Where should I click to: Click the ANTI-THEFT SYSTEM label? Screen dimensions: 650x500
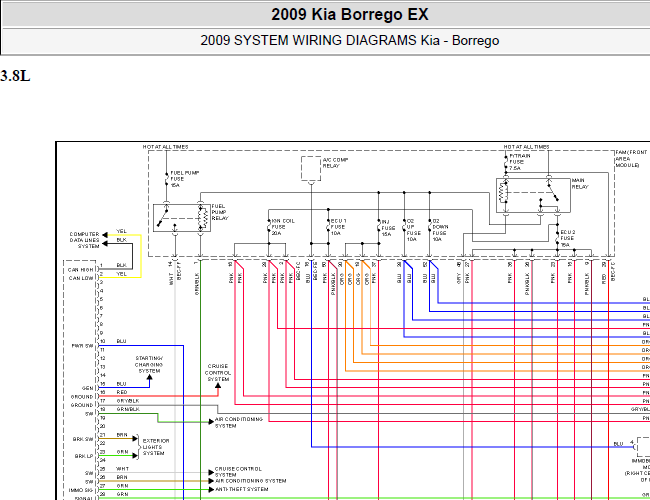coord(242,489)
